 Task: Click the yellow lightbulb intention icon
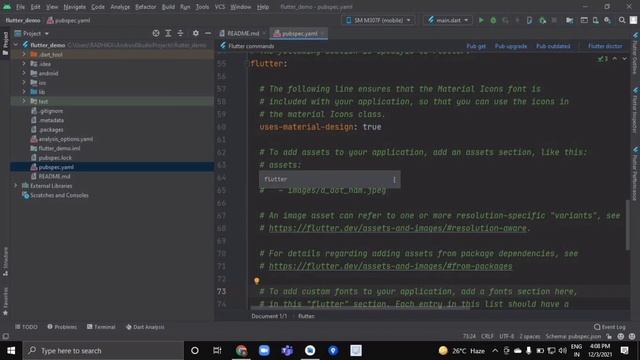[257, 281]
